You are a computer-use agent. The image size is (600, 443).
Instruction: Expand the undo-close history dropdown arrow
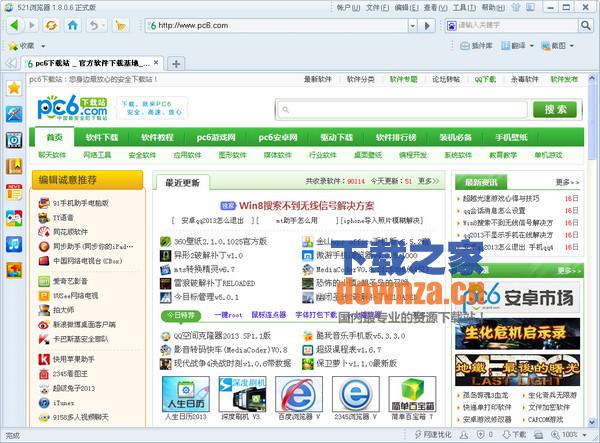click(104, 26)
